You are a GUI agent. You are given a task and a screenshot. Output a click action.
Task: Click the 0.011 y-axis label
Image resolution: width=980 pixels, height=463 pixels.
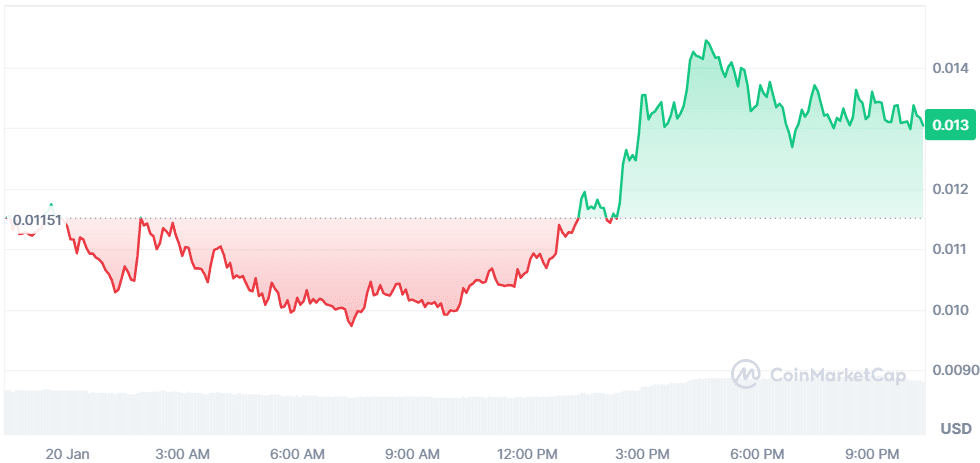pos(950,250)
